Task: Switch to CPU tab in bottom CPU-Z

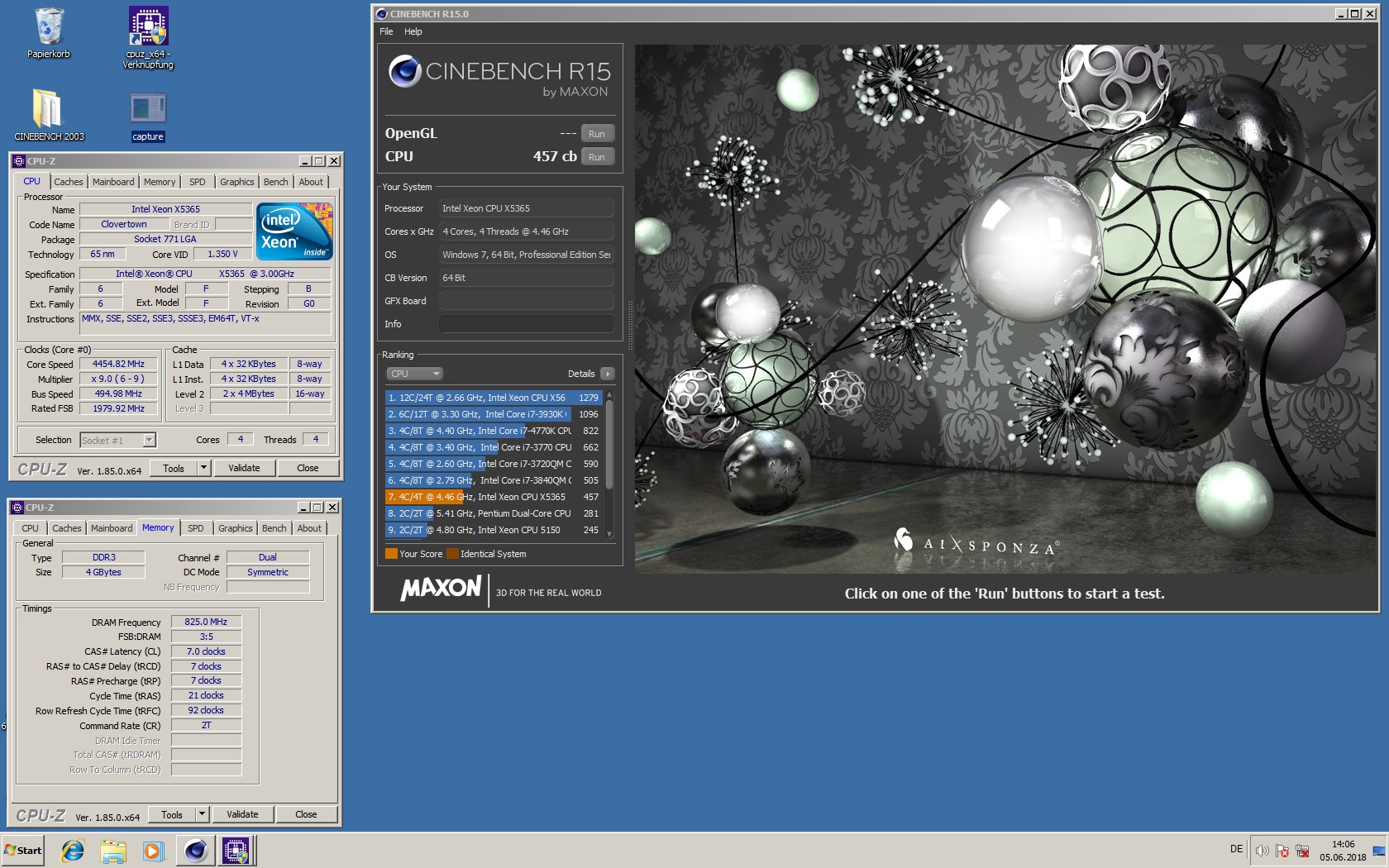Action: click(x=31, y=528)
